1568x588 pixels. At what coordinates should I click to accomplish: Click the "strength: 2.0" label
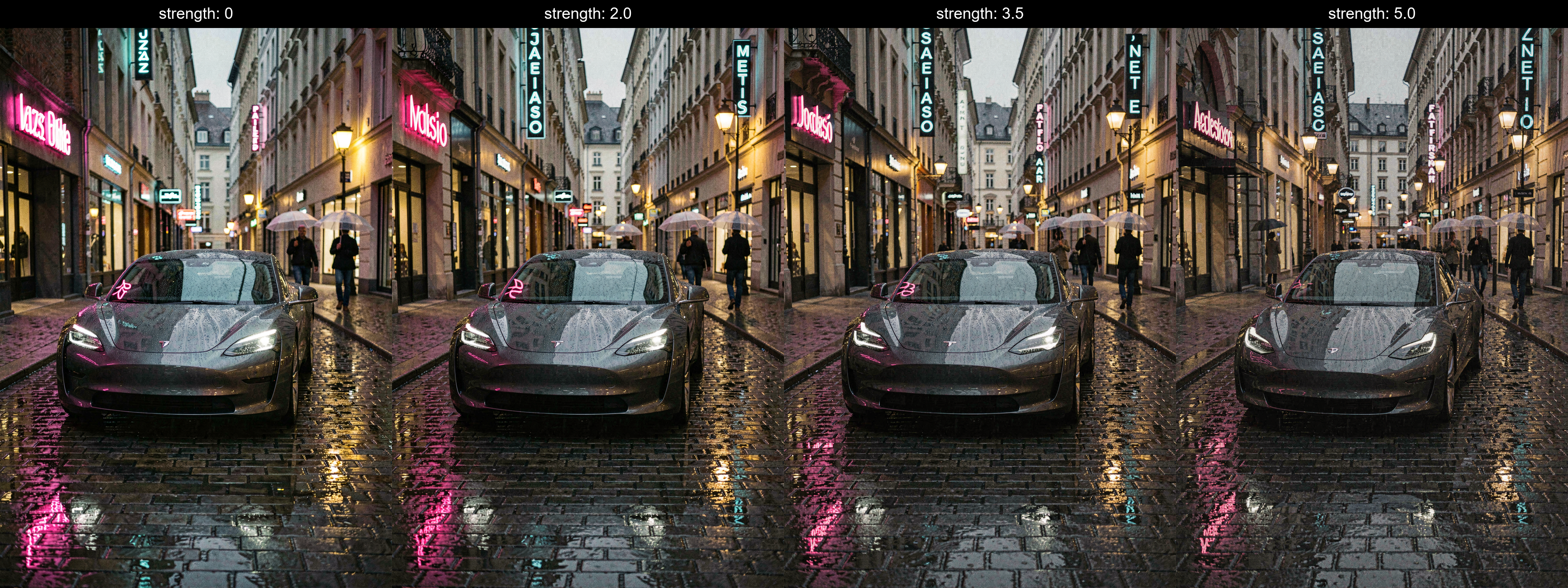(588, 14)
